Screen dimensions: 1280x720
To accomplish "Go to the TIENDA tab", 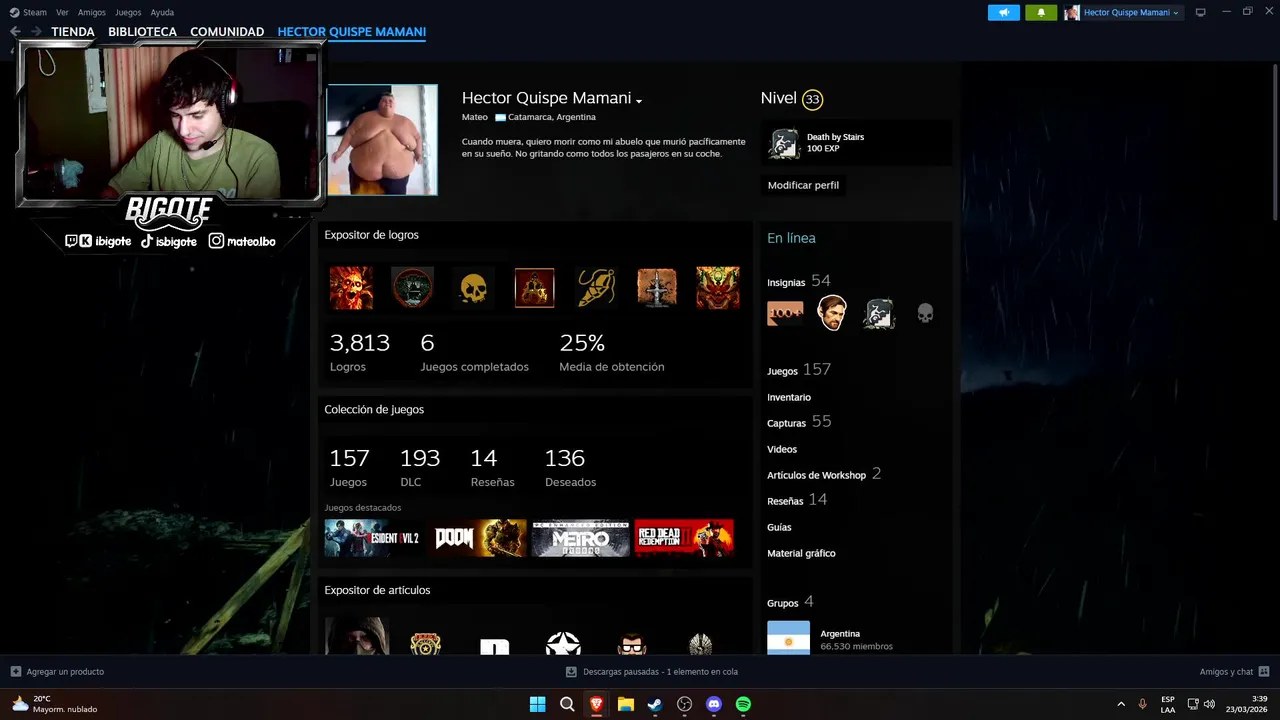I will (x=73, y=32).
